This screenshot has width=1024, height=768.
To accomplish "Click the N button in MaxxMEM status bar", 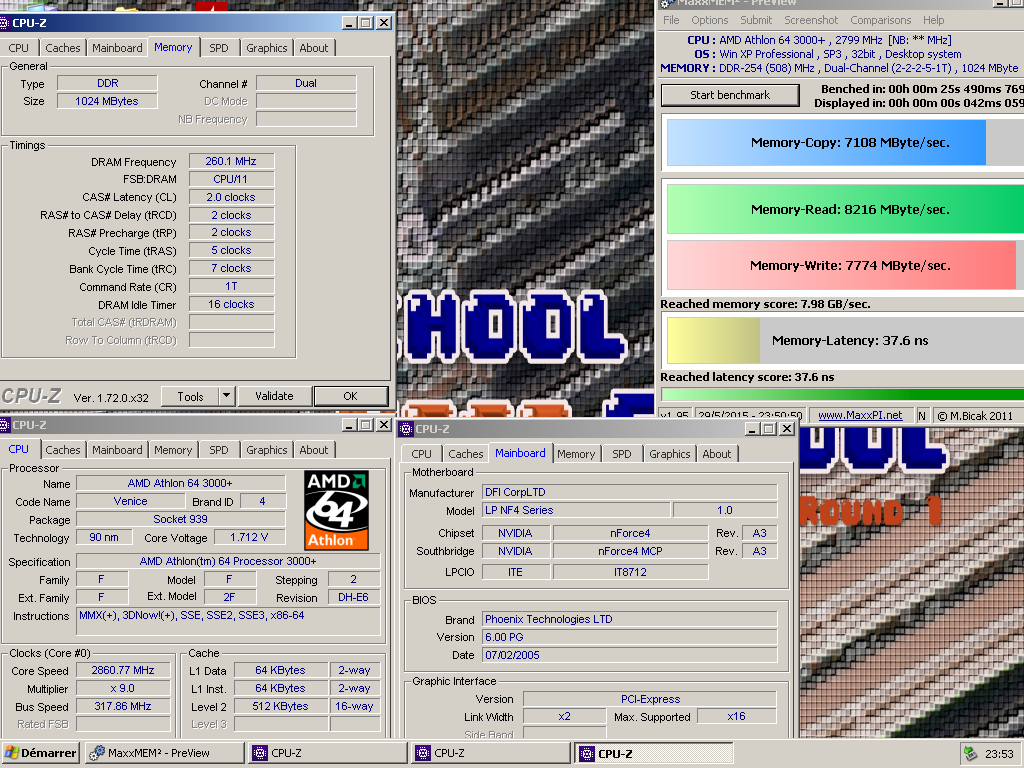I will [x=922, y=415].
